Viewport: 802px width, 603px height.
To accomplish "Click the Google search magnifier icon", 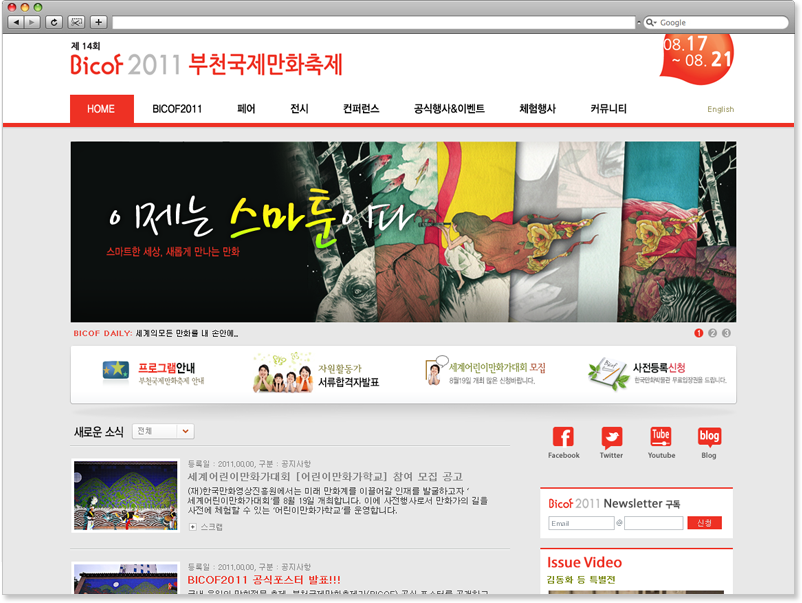I will [650, 23].
